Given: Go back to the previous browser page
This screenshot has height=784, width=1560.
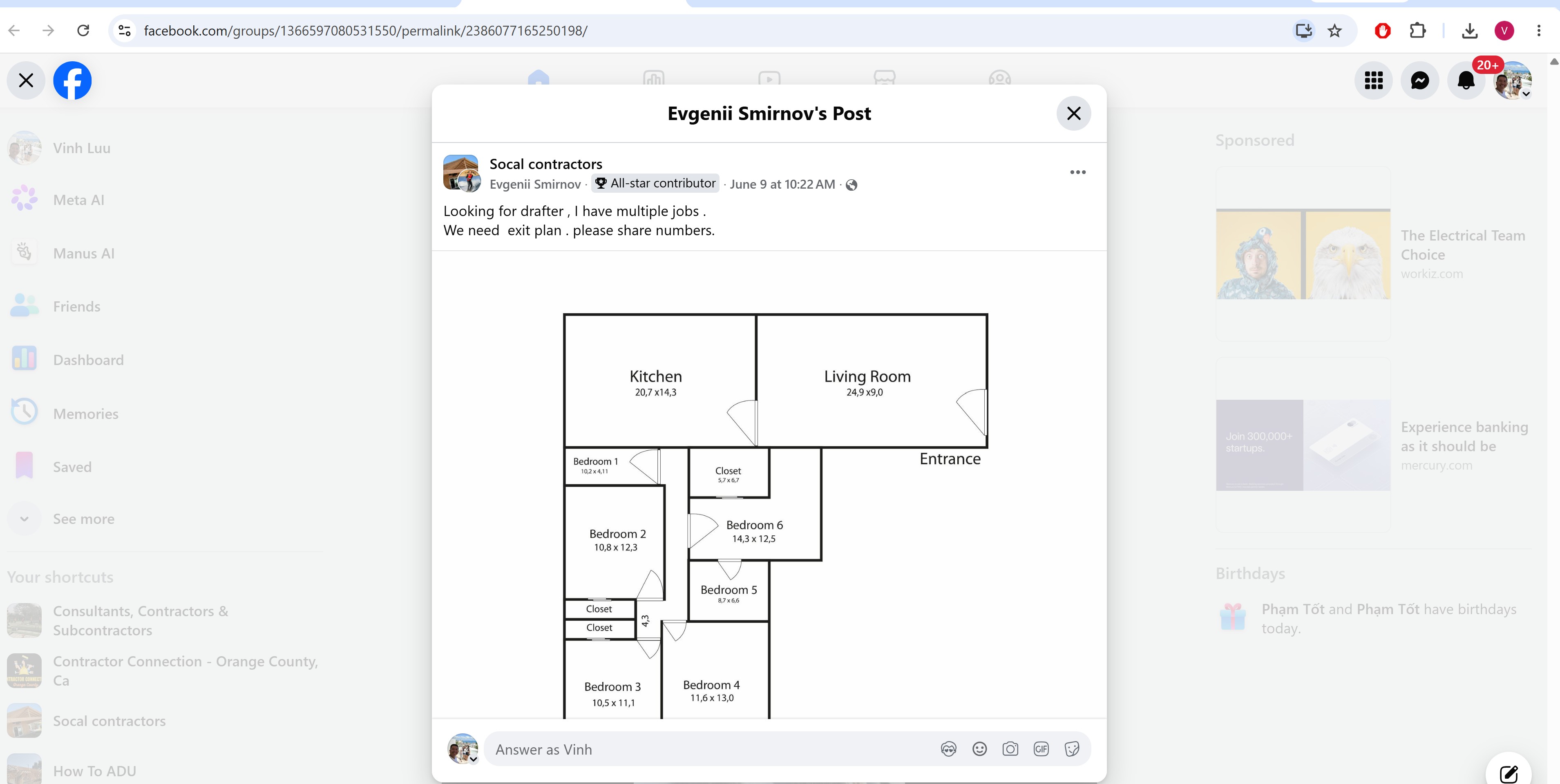Looking at the screenshot, I should 15,30.
